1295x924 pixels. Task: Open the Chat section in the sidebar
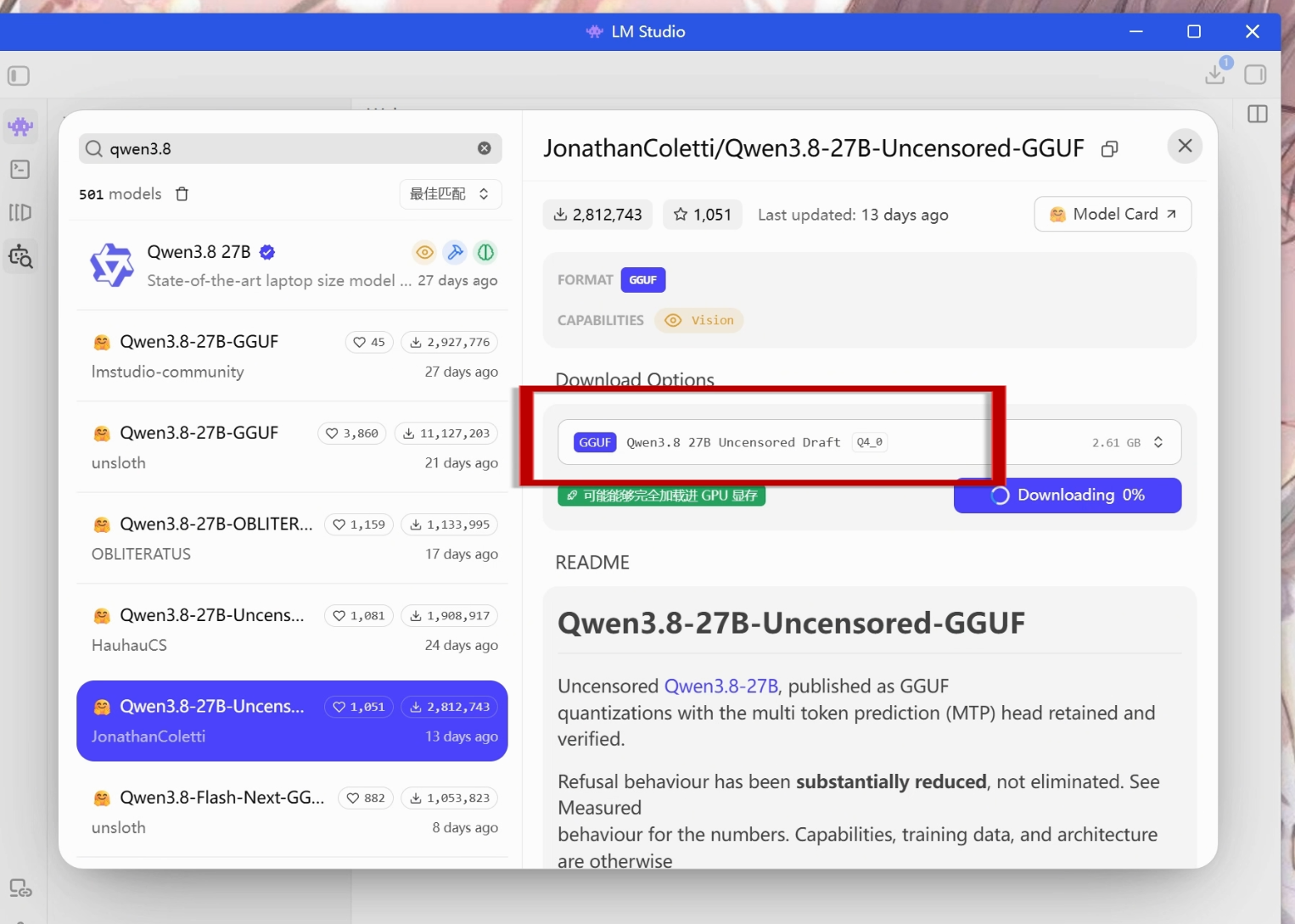pos(20,127)
